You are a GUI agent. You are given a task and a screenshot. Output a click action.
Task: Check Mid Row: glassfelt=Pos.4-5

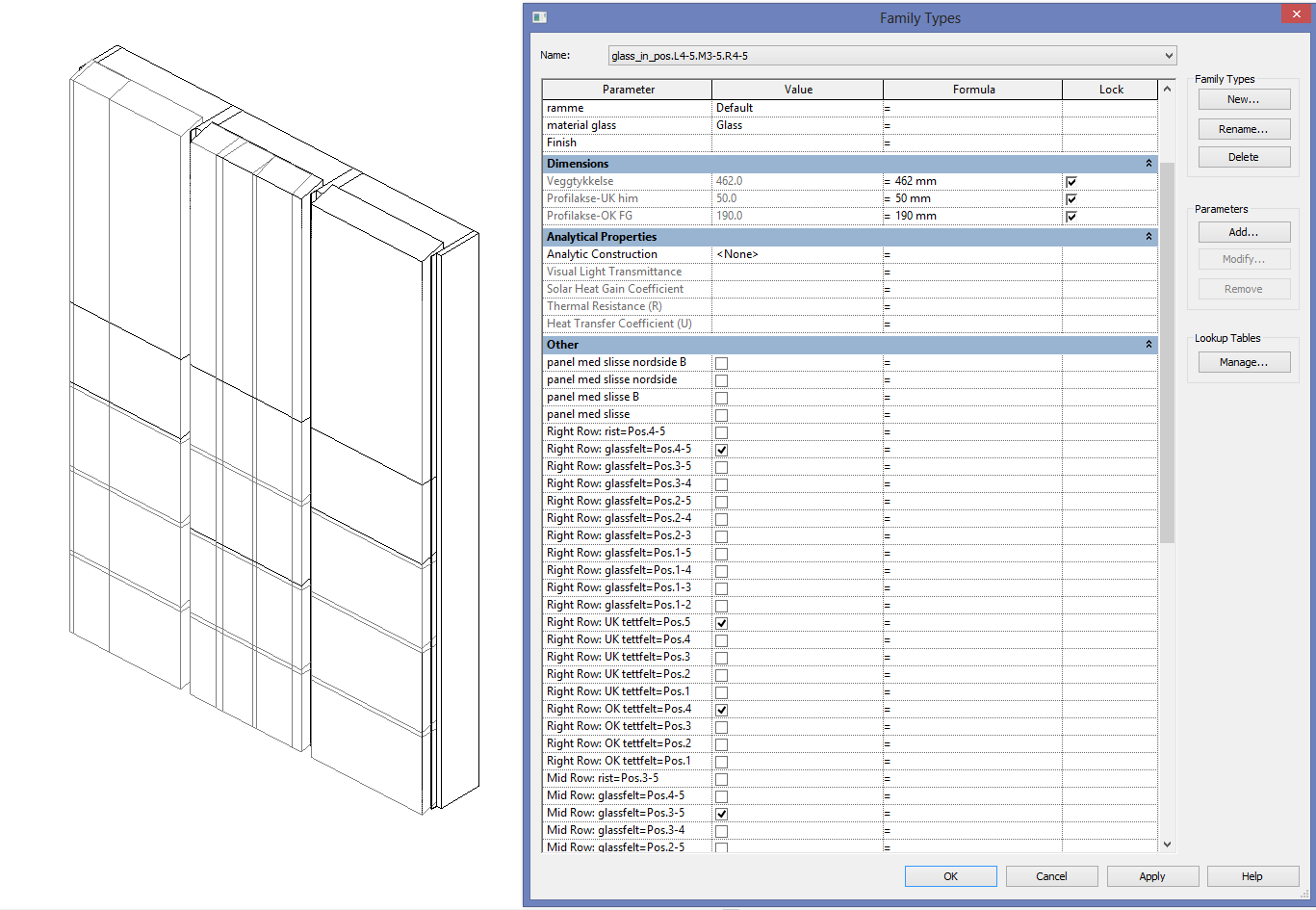point(721,796)
